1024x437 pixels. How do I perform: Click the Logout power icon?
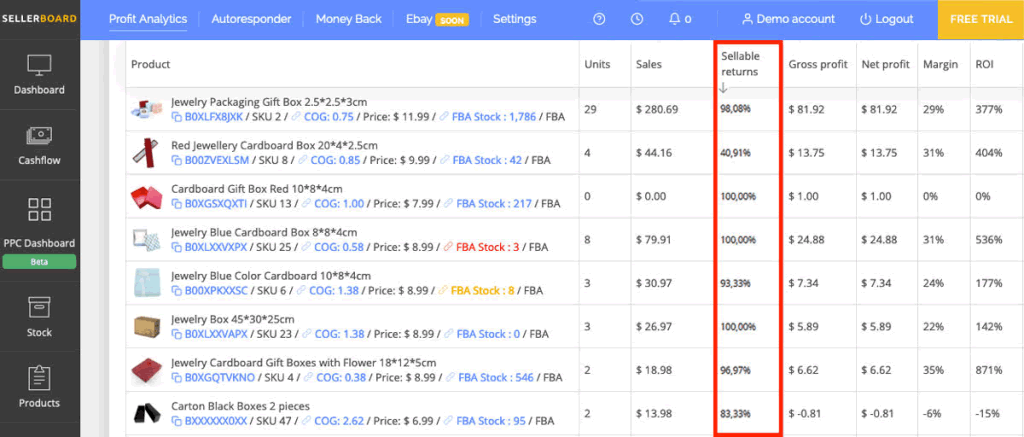866,19
